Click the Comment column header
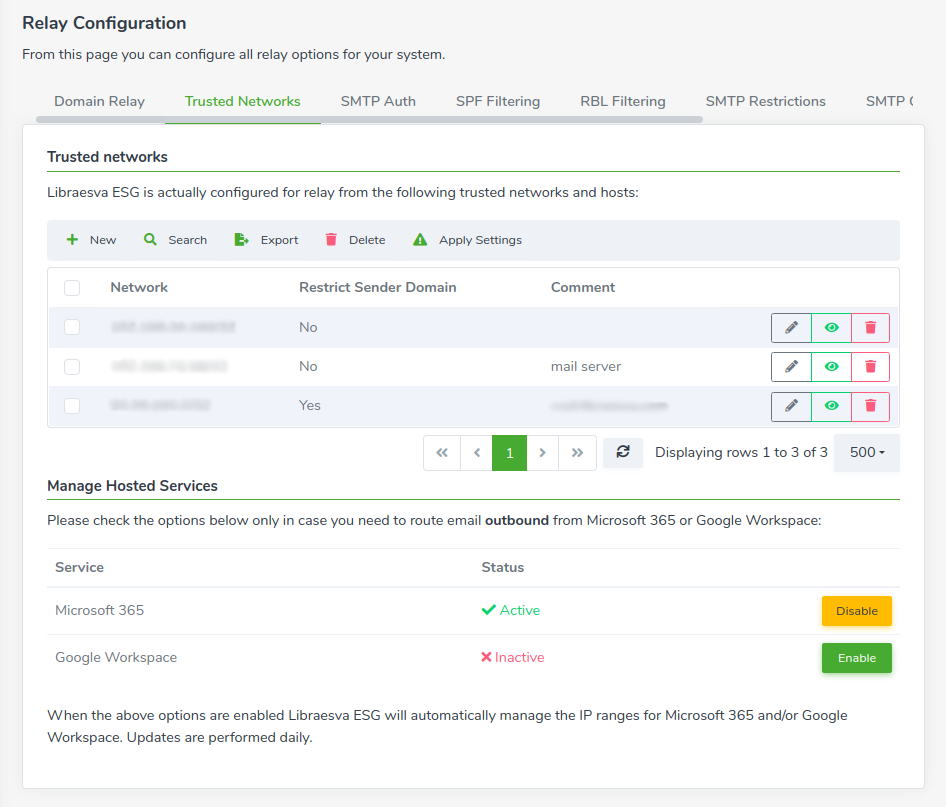 583,288
